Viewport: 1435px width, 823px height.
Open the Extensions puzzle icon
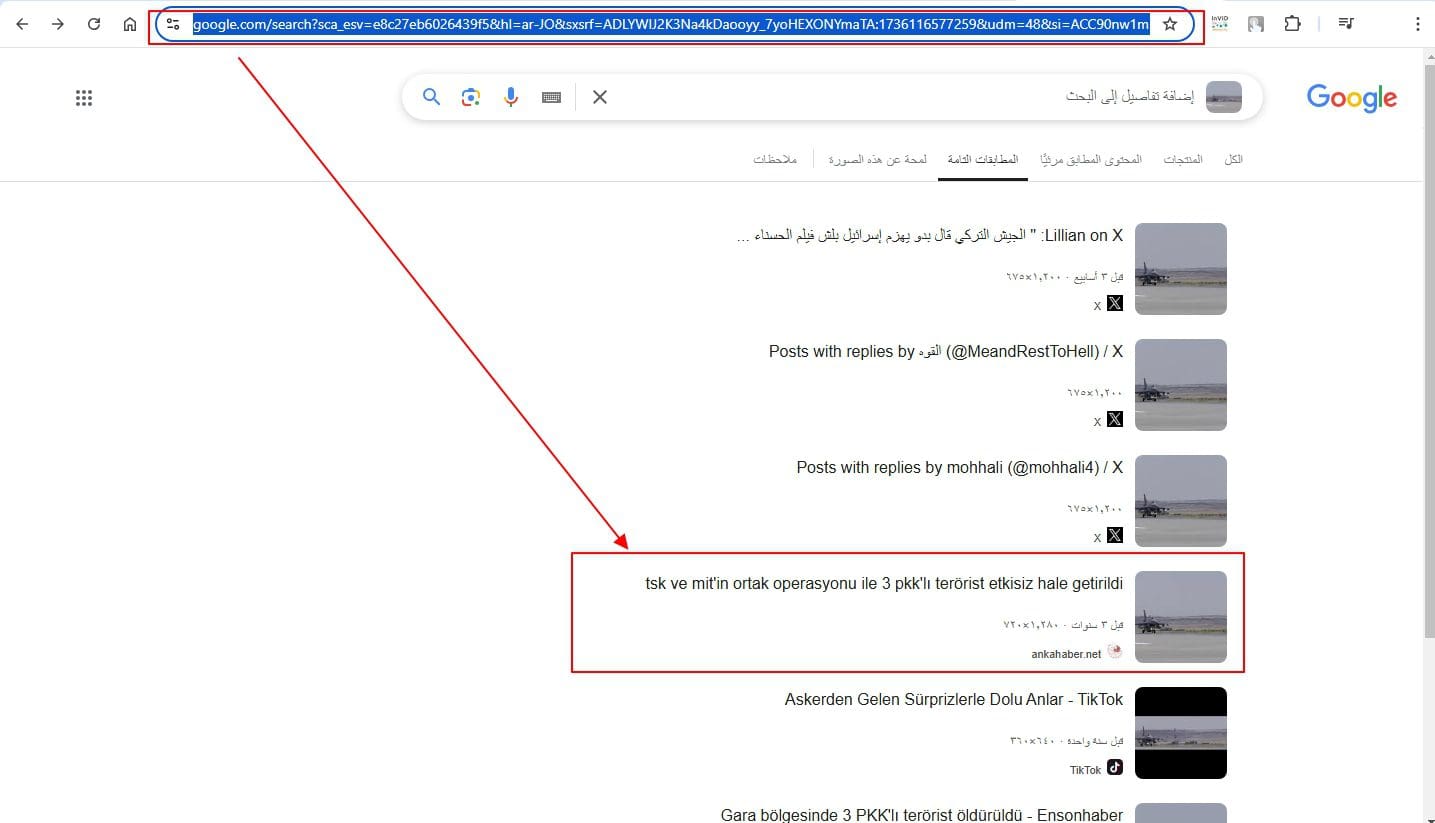pyautogui.click(x=1292, y=24)
